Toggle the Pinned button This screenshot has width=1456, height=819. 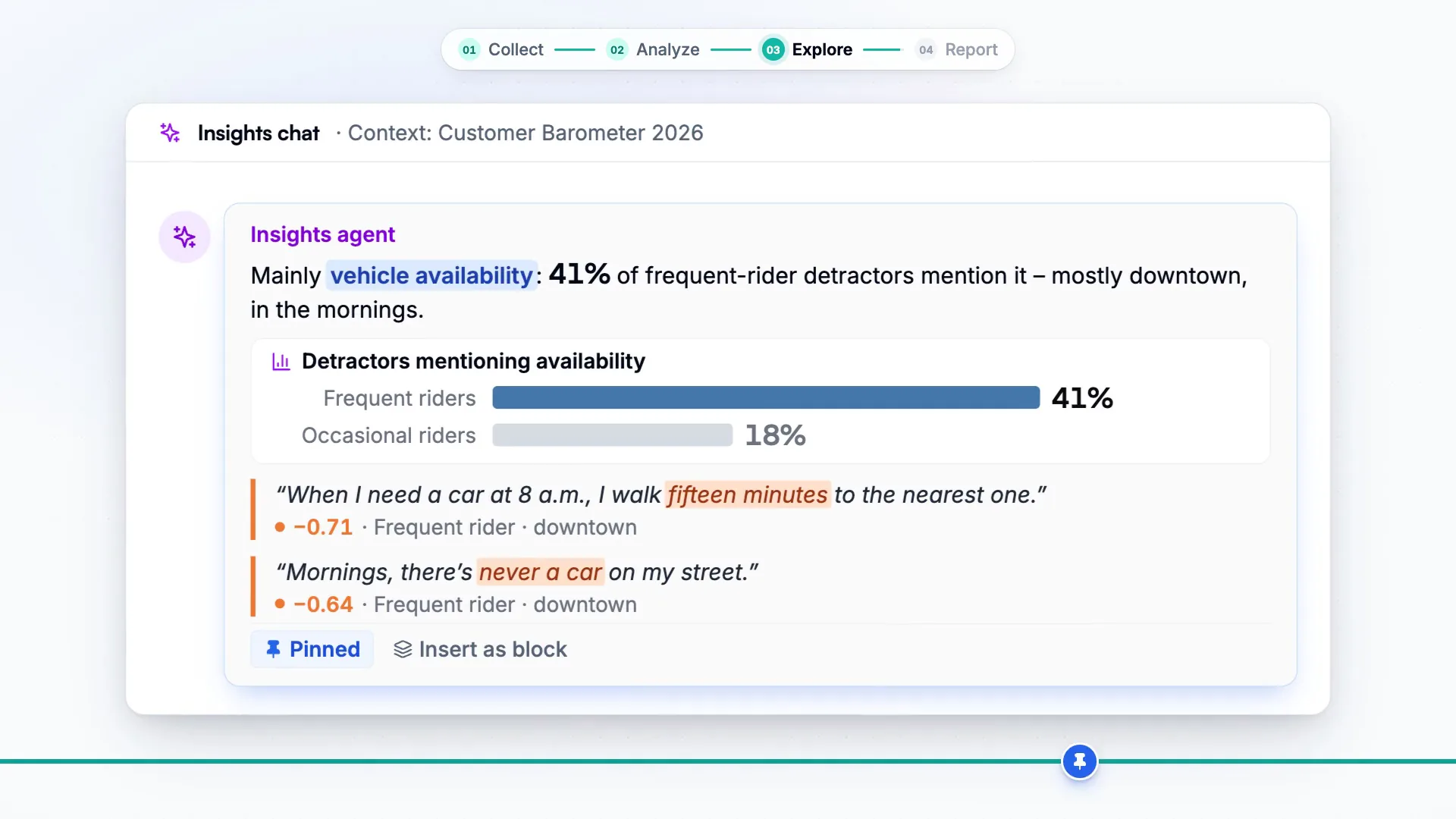coord(312,649)
